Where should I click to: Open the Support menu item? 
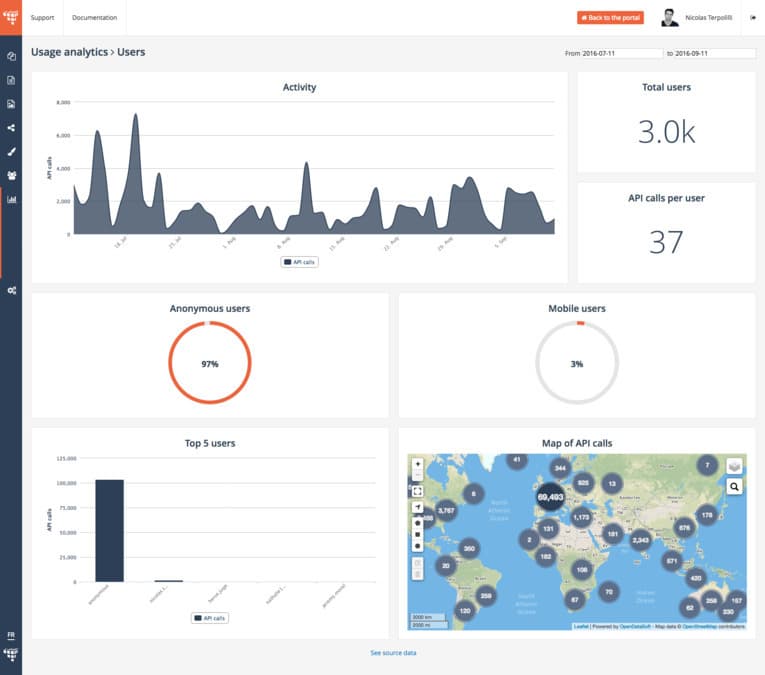coord(42,18)
